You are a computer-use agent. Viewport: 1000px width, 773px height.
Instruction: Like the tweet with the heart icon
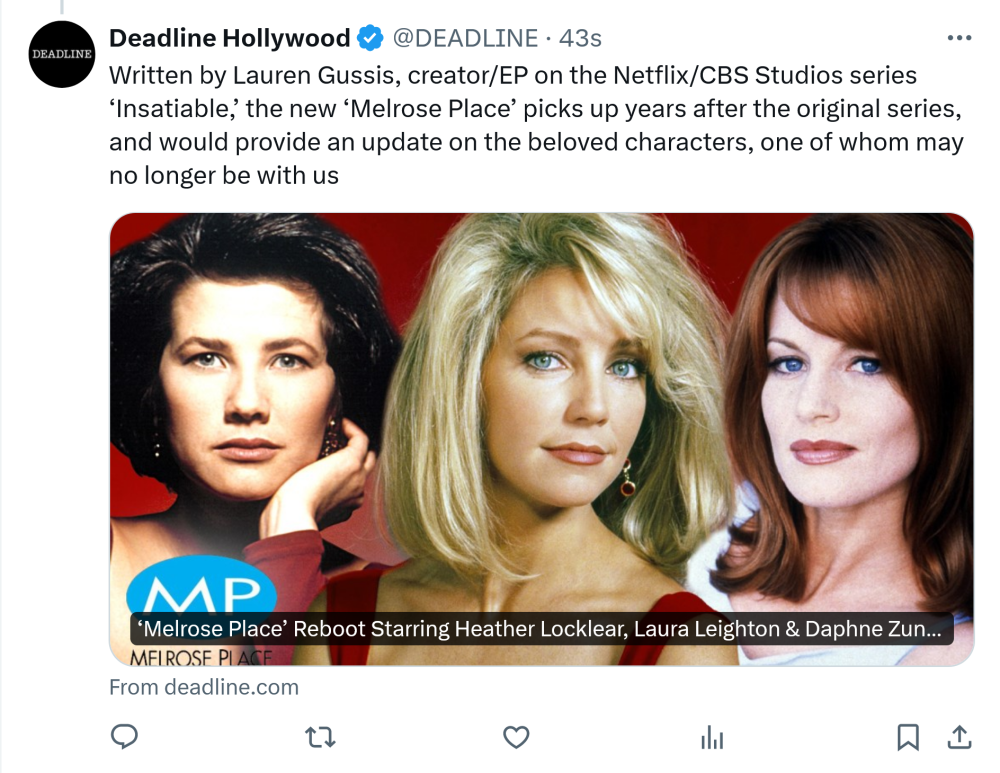516,737
